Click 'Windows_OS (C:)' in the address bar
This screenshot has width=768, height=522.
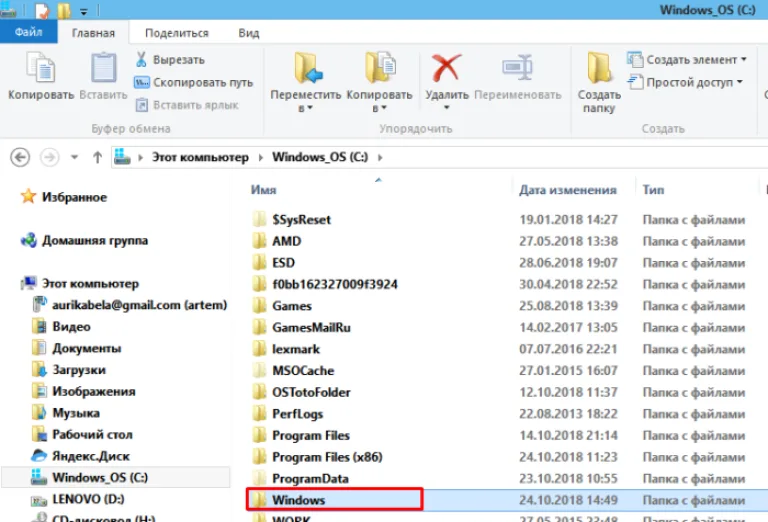pyautogui.click(x=320, y=157)
